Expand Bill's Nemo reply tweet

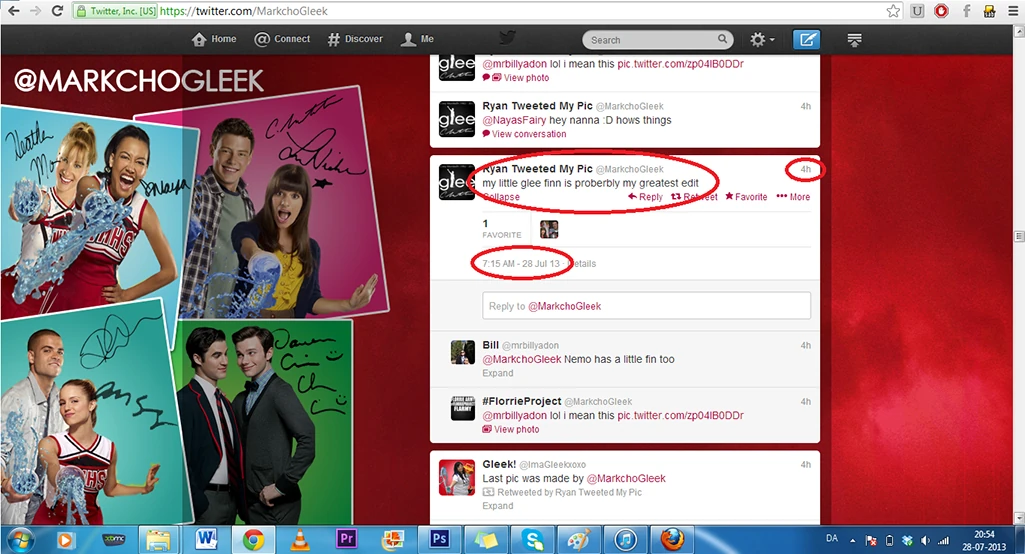pos(497,373)
